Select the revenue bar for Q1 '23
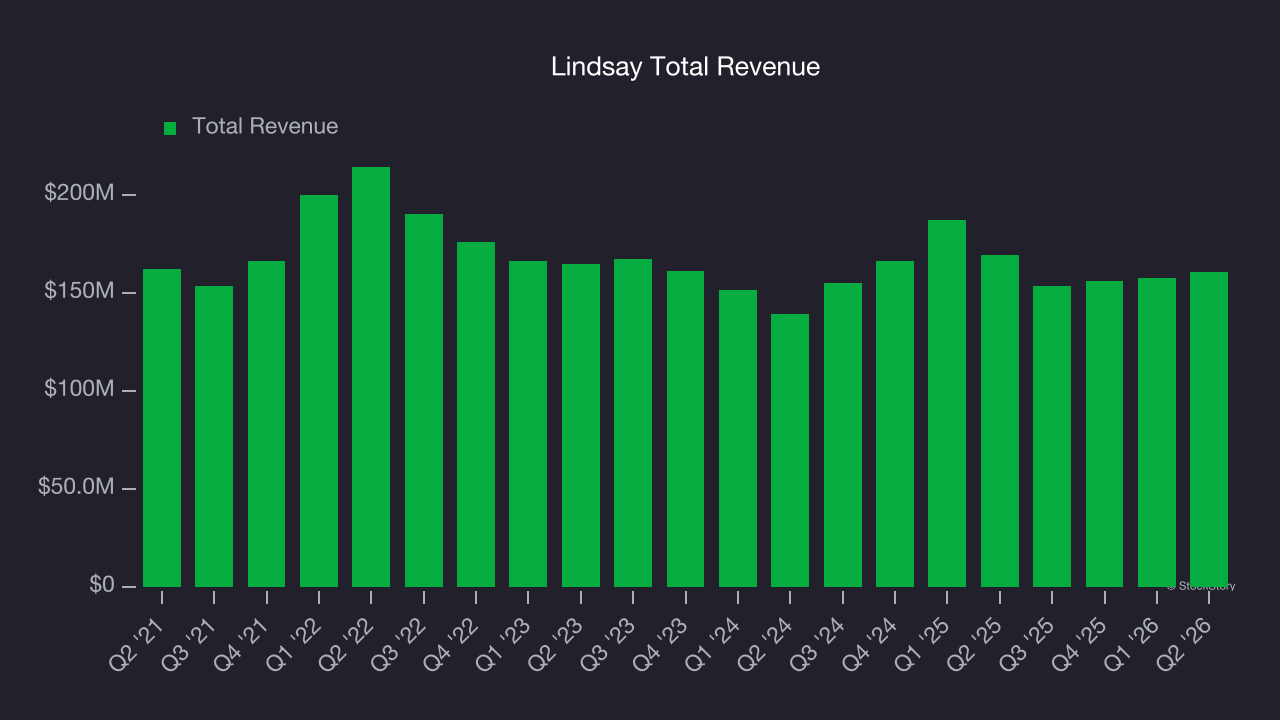Viewport: 1280px width, 720px height. (528, 424)
